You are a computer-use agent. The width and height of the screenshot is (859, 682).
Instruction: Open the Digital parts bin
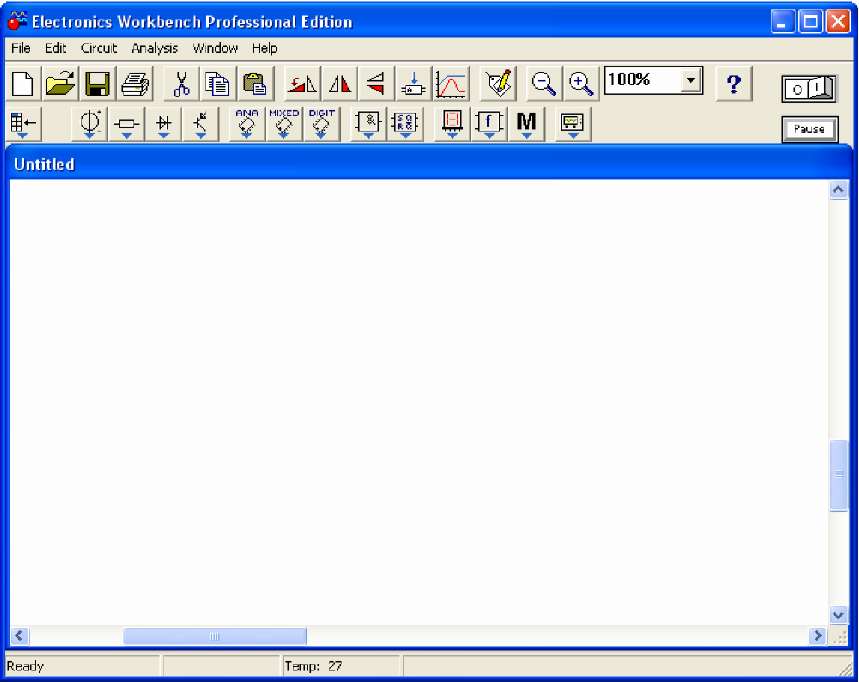pos(405,124)
